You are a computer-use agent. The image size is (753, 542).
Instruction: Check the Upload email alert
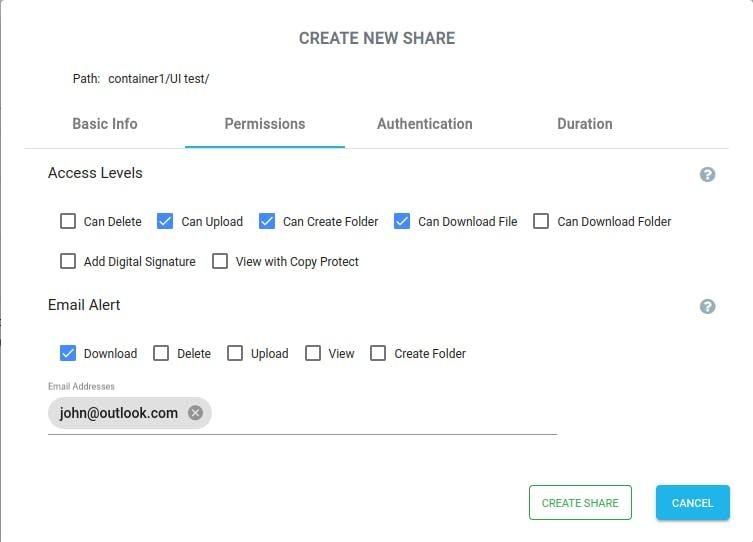click(x=235, y=353)
